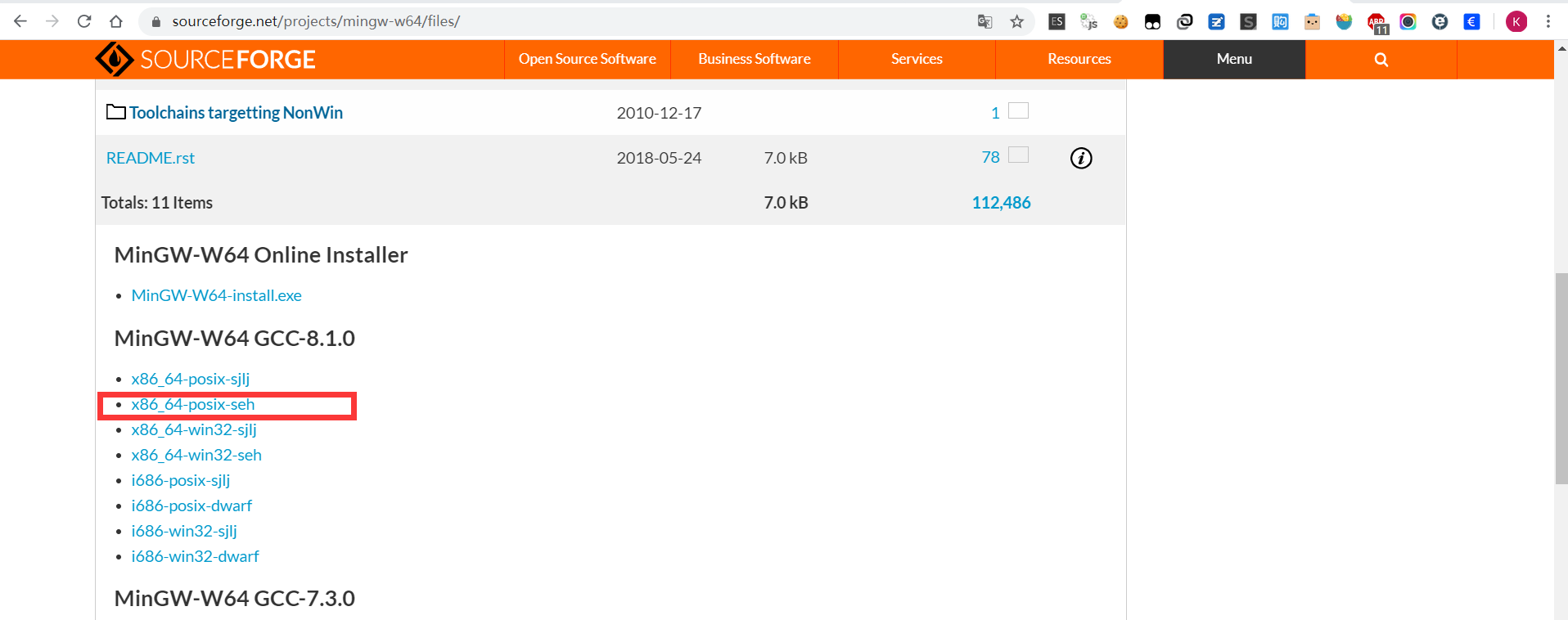Open the Toolchains targetting NonWin folder
The image size is (1568, 620).
pos(236,113)
